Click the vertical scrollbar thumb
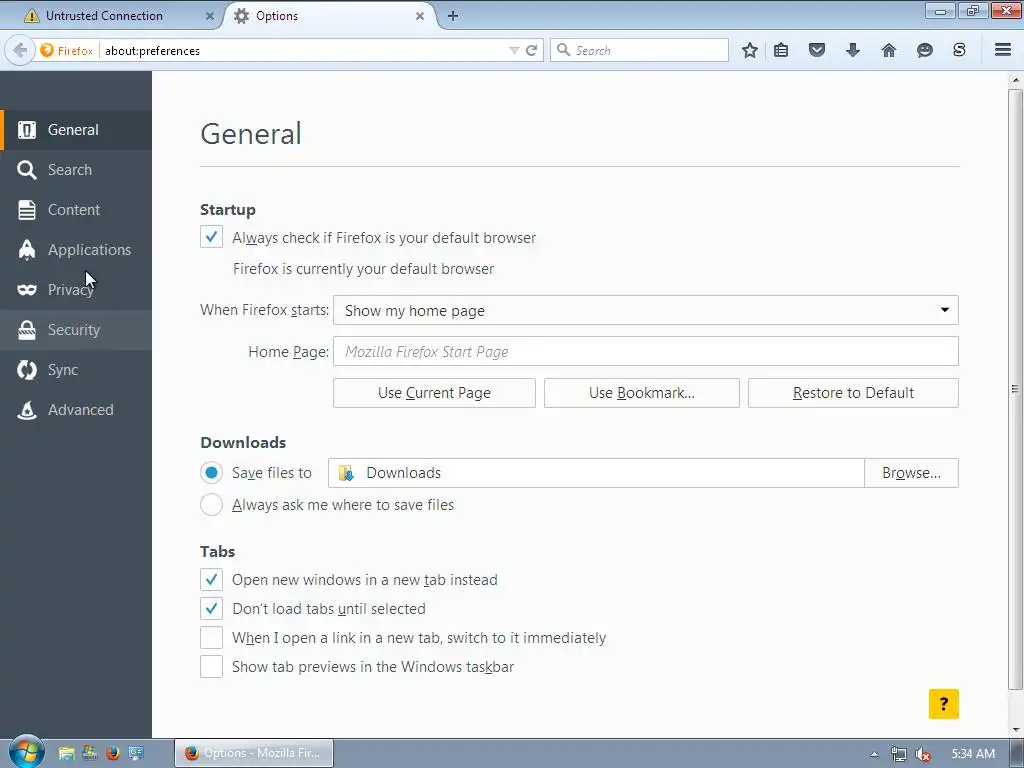 1015,389
